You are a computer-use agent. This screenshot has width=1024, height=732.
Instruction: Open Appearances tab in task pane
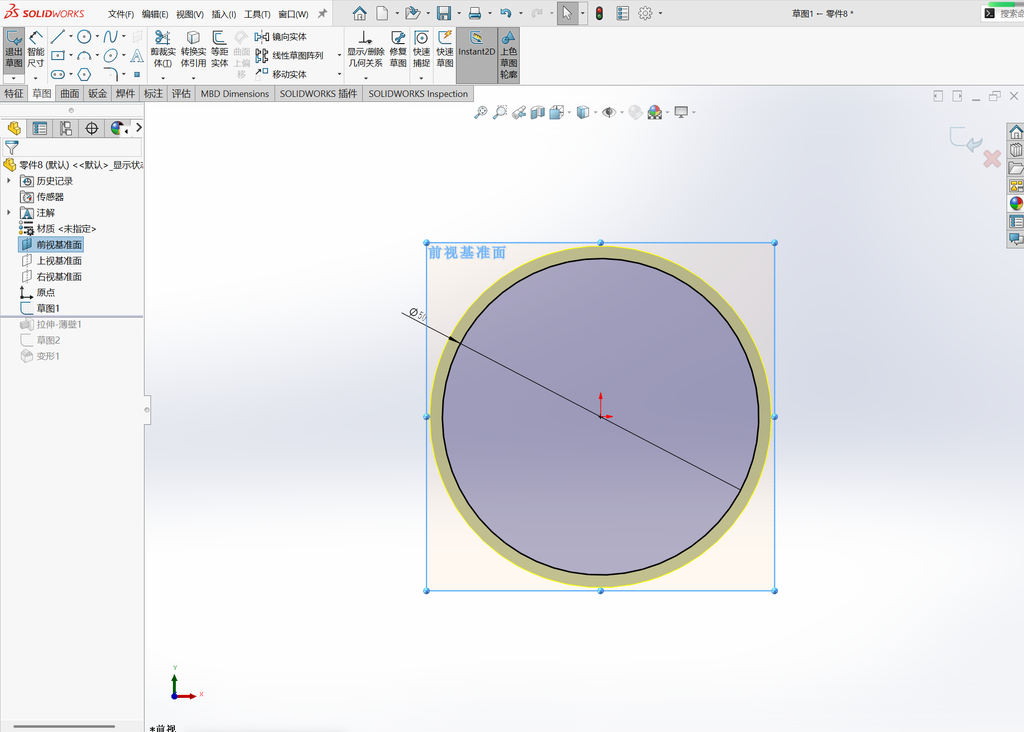point(1016,204)
